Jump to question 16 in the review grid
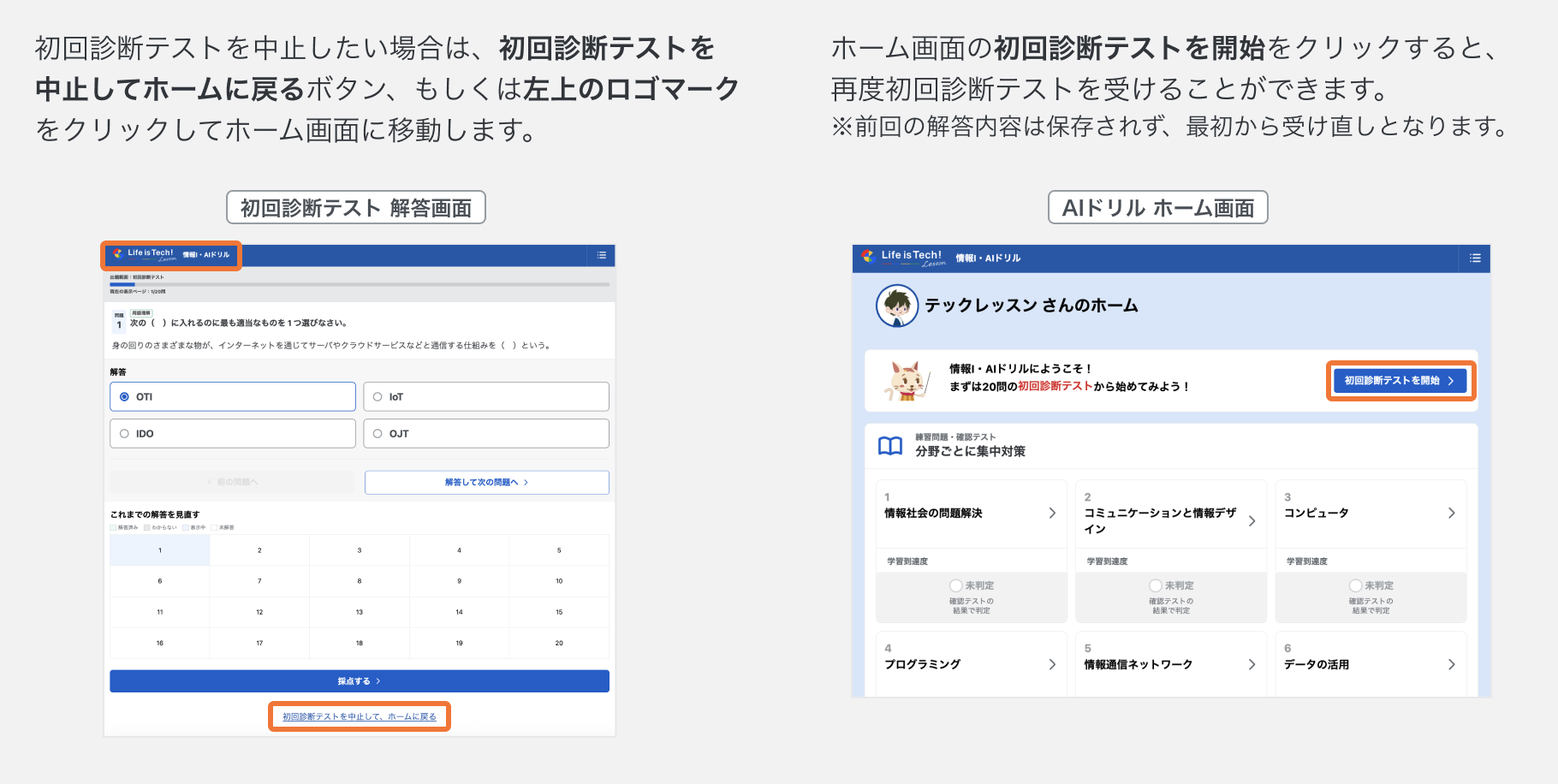 click(160, 643)
